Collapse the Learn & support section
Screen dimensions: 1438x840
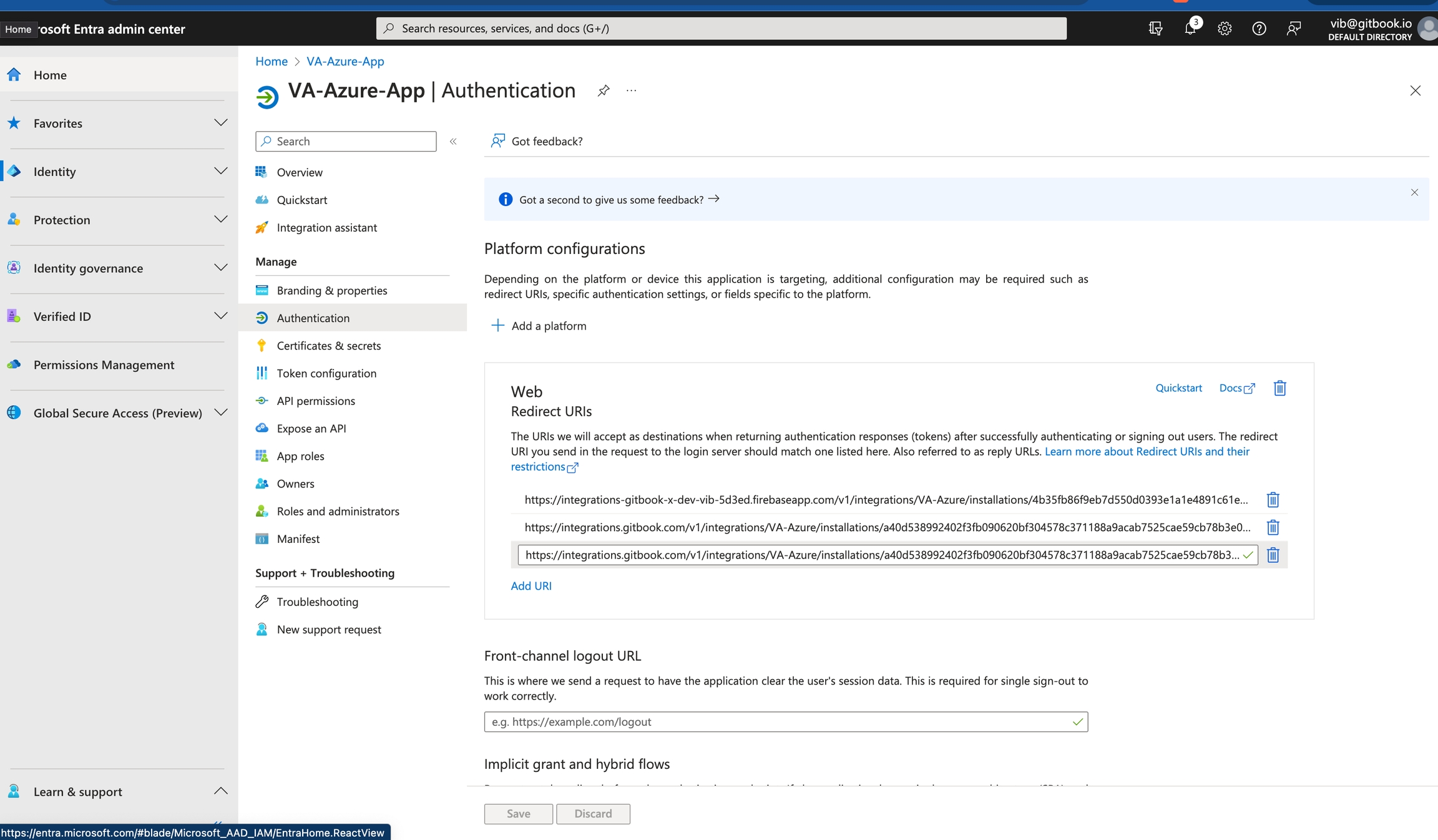220,791
